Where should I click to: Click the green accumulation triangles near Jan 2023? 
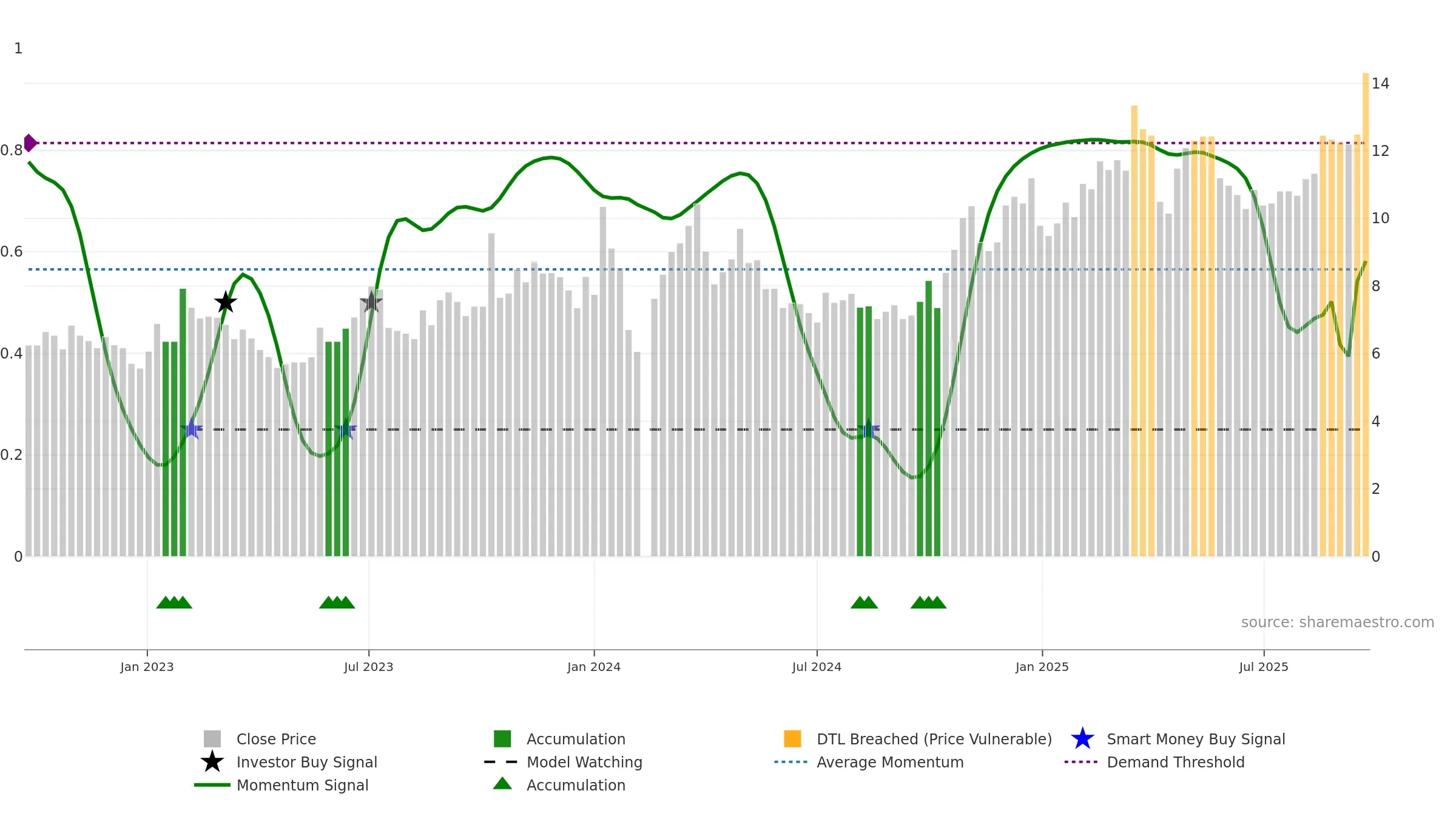174,602
